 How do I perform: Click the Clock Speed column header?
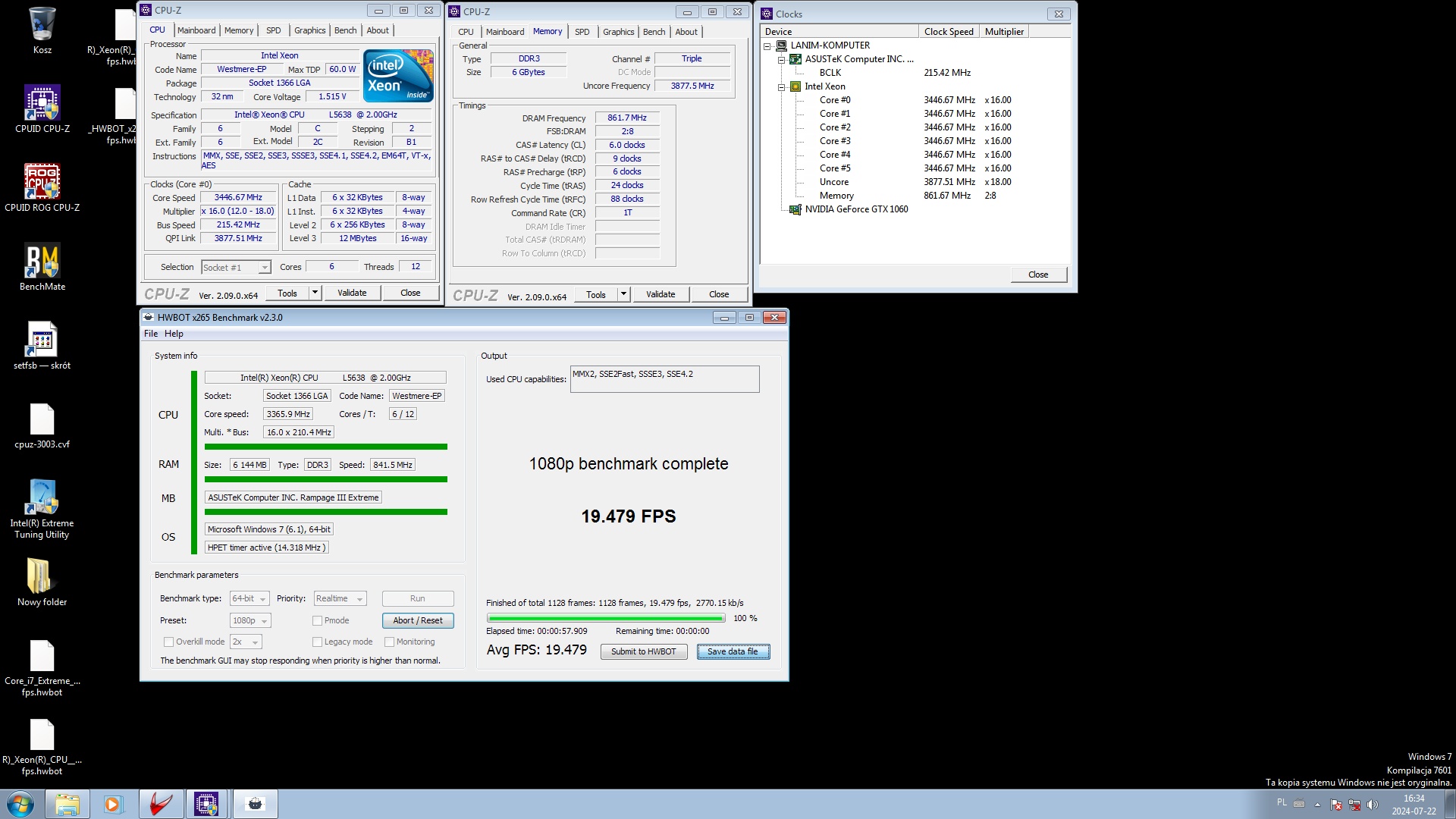pyautogui.click(x=949, y=31)
